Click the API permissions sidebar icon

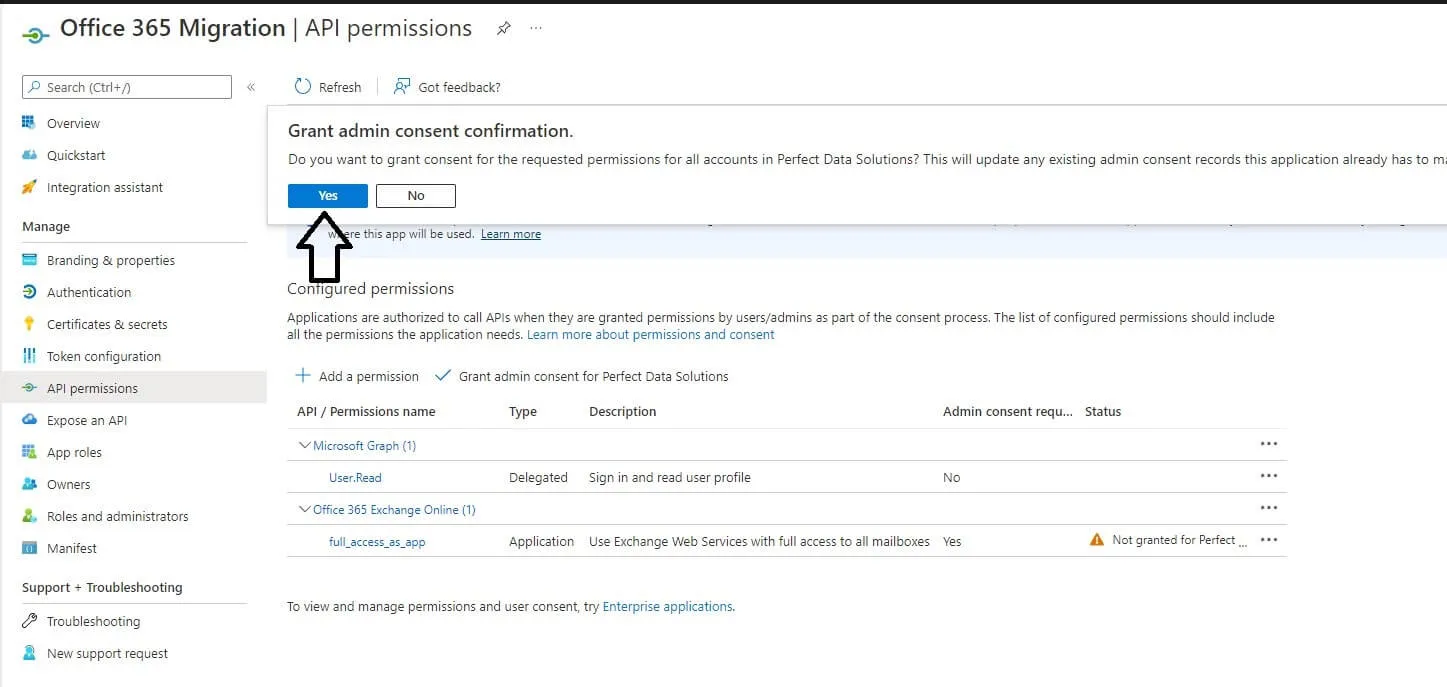click(29, 388)
